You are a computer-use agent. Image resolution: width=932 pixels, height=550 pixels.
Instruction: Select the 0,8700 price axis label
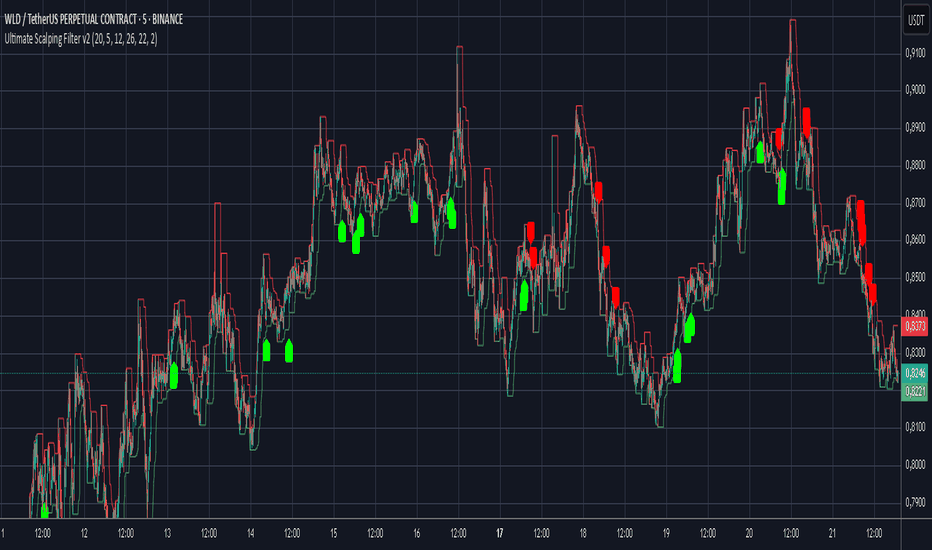click(x=915, y=203)
